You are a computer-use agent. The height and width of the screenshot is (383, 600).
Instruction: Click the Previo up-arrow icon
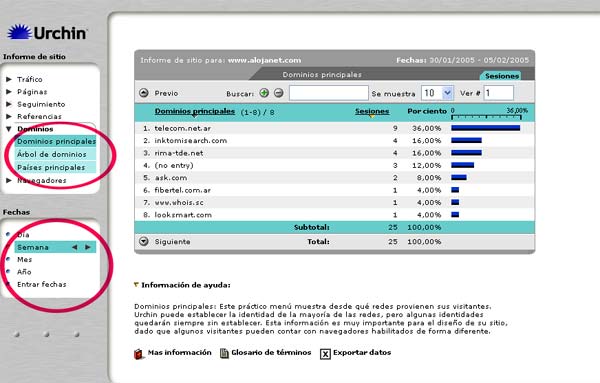[144, 93]
